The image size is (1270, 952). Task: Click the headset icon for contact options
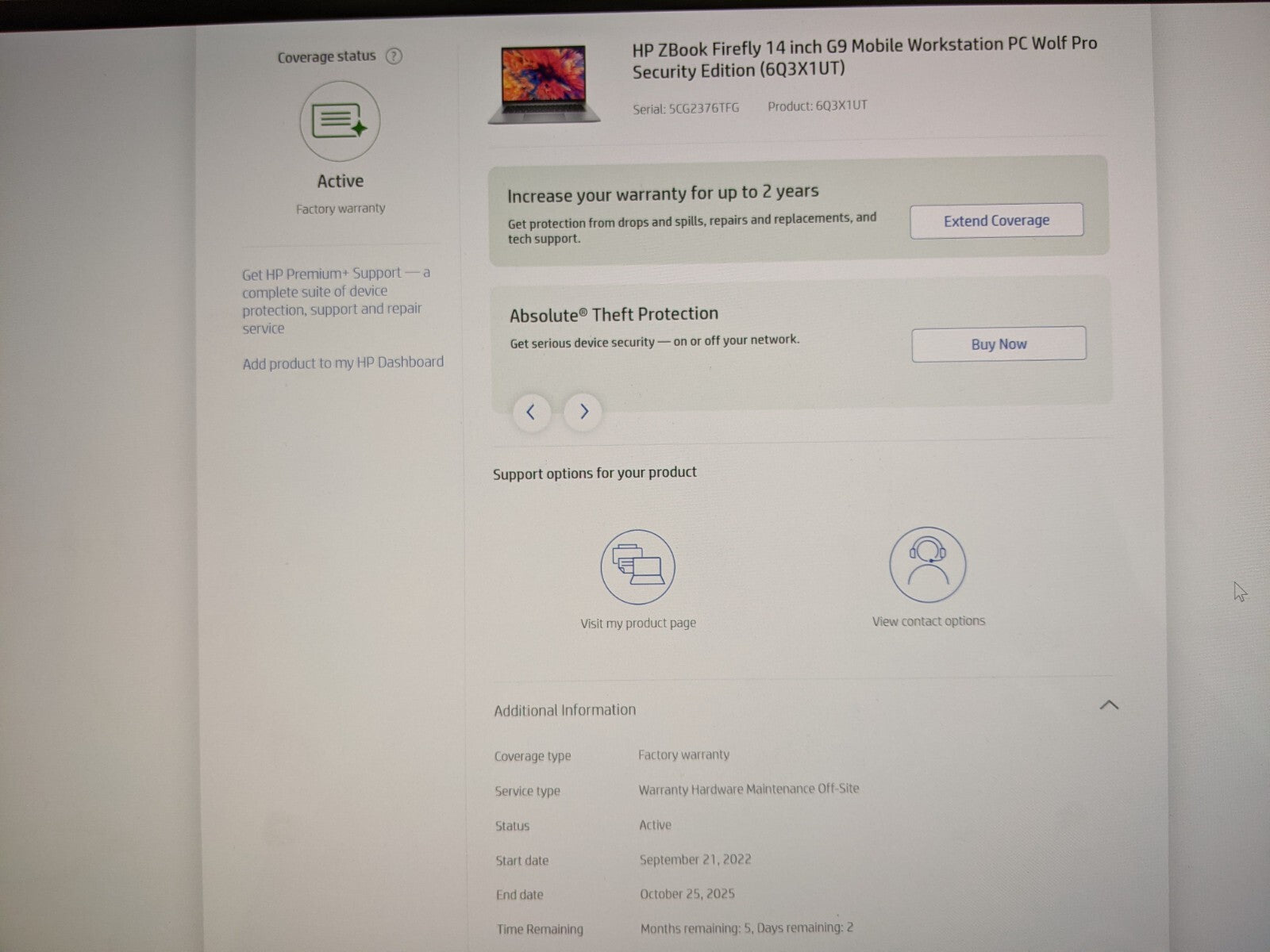pos(927,565)
